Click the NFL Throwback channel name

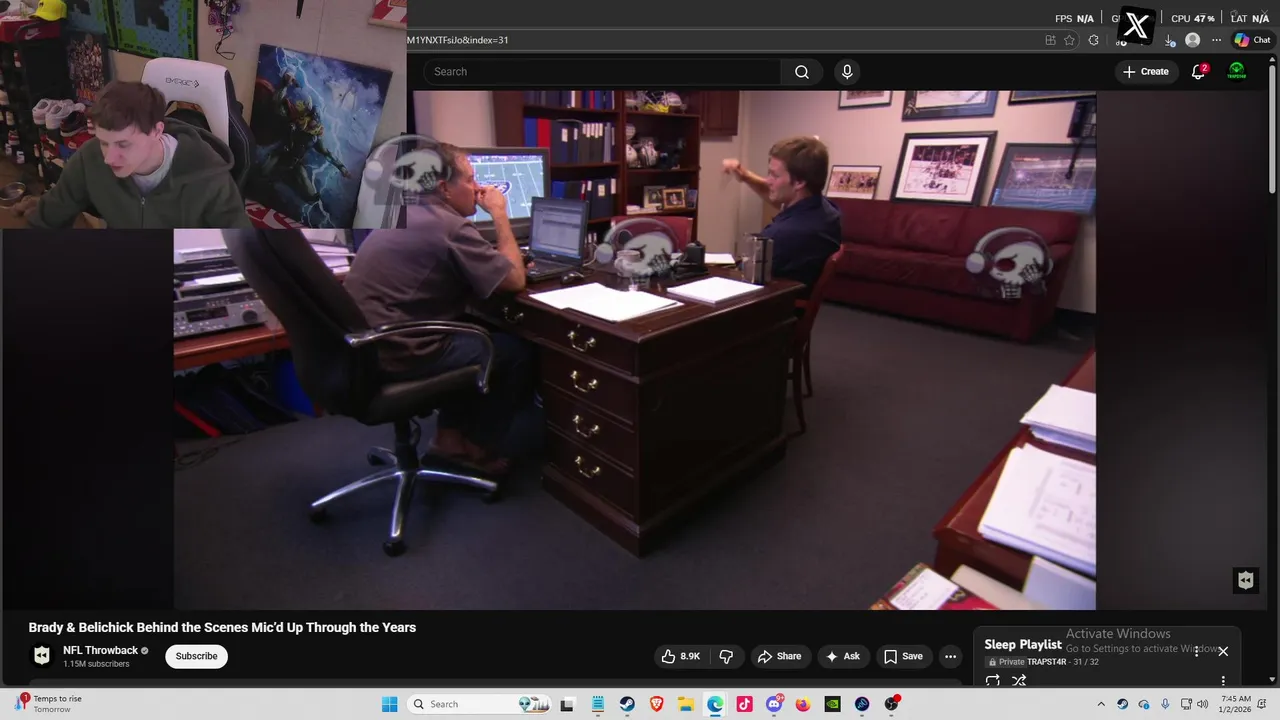tap(100, 650)
